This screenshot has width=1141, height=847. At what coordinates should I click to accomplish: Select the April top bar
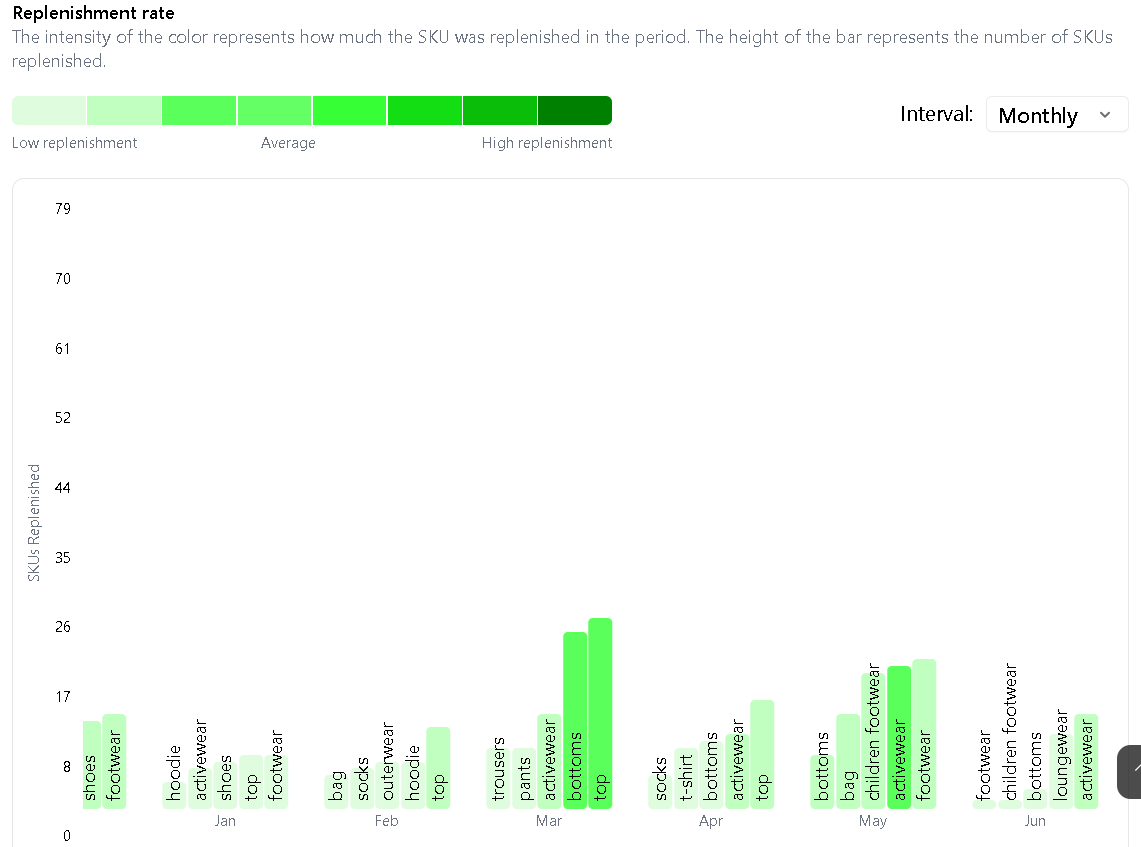click(762, 754)
